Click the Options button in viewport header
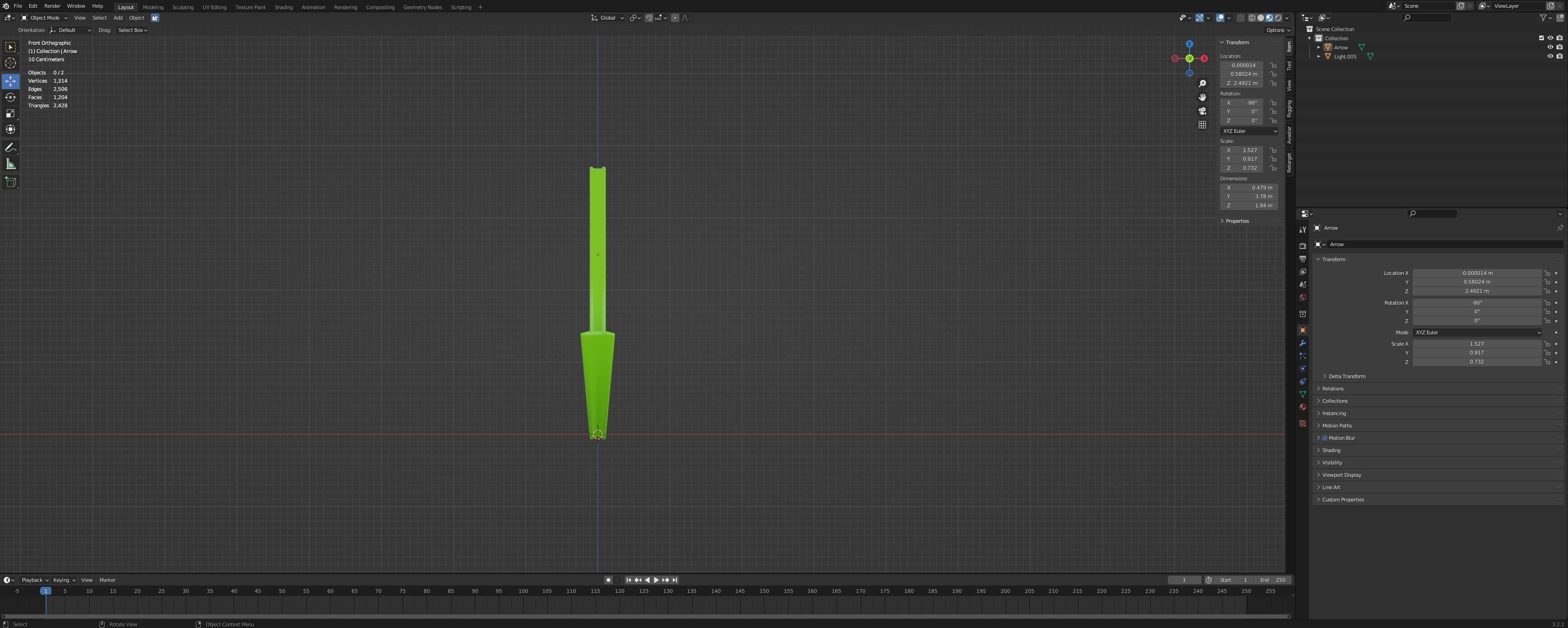 (1277, 31)
